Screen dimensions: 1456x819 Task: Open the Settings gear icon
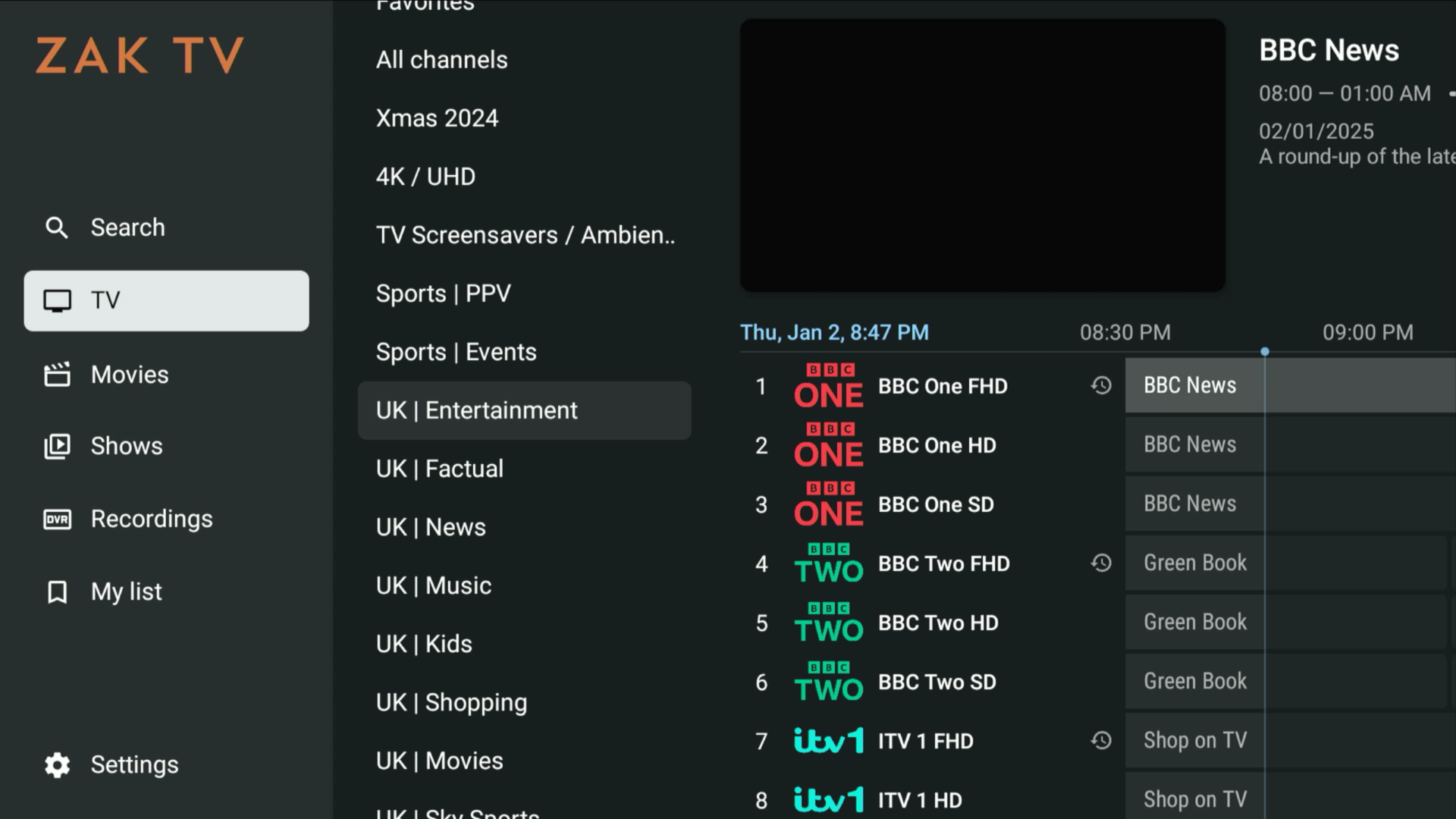(x=57, y=765)
